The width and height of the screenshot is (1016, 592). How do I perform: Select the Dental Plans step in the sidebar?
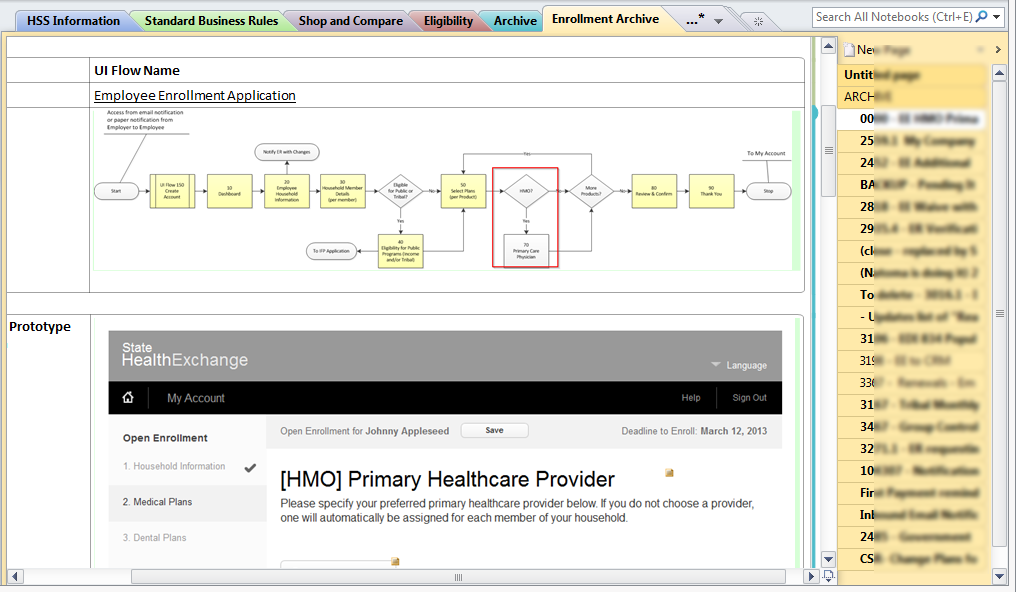pos(155,538)
